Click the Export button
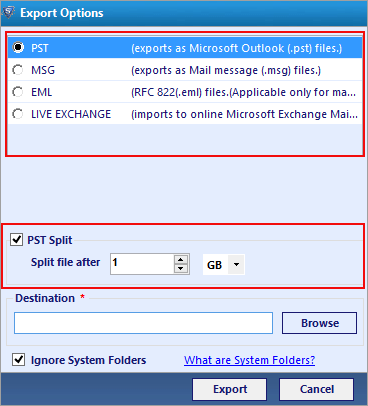368x406 pixels. (230, 389)
